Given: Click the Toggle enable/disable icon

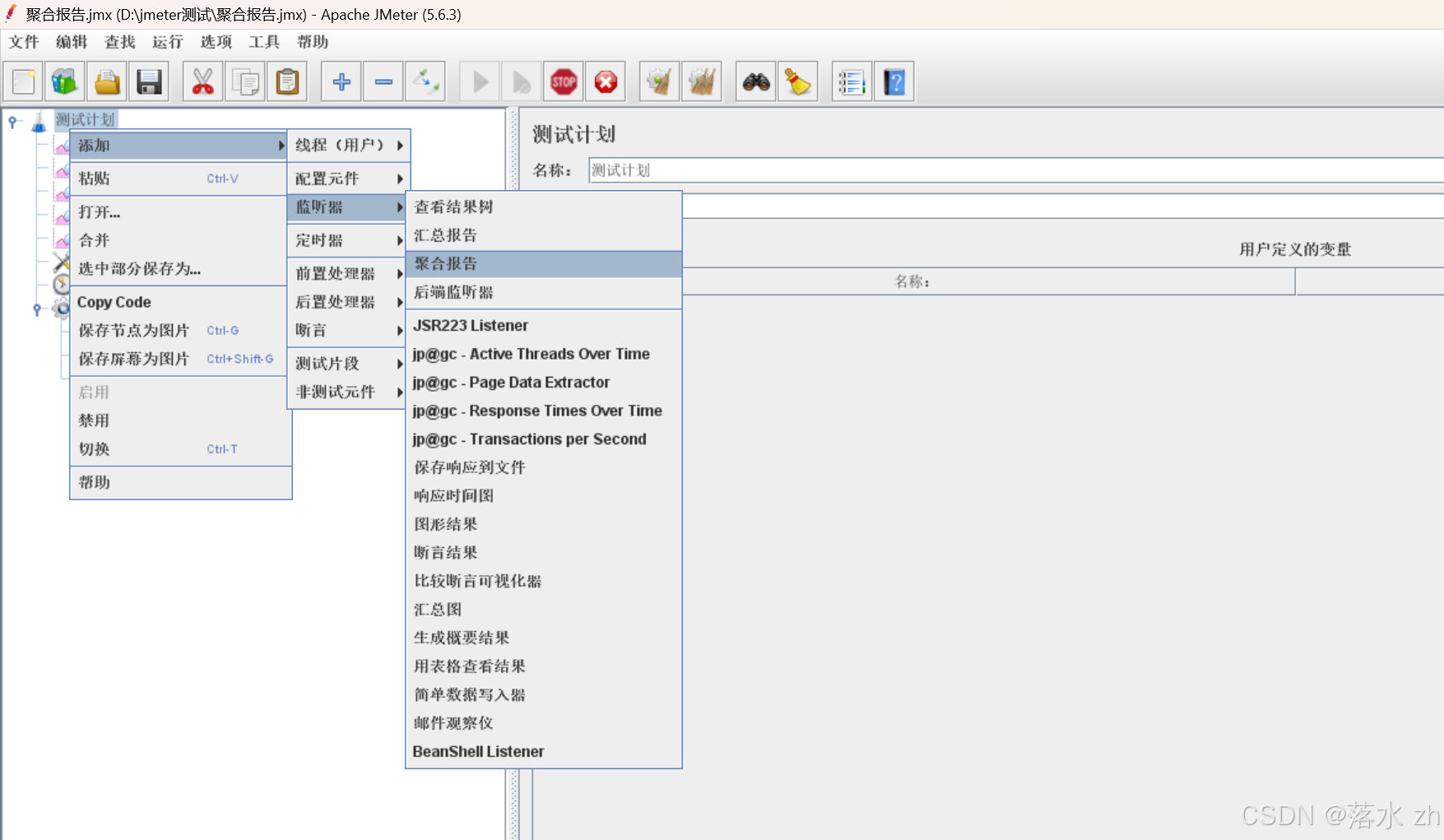Looking at the screenshot, I should (425, 81).
